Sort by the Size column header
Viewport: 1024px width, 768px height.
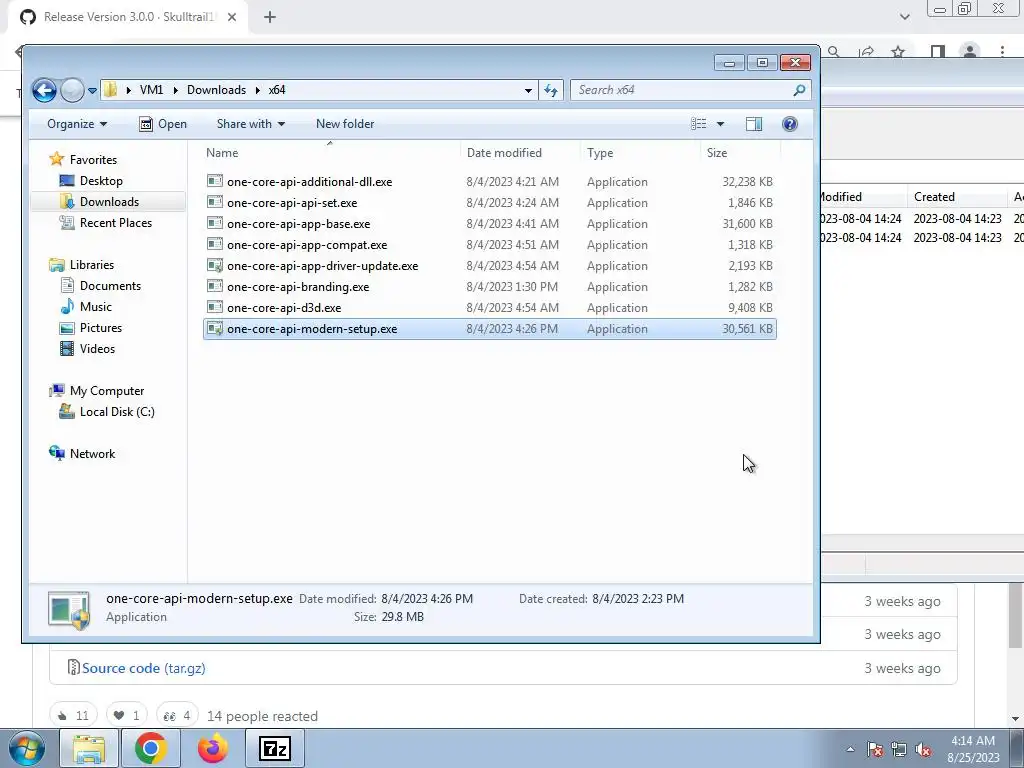740,153
